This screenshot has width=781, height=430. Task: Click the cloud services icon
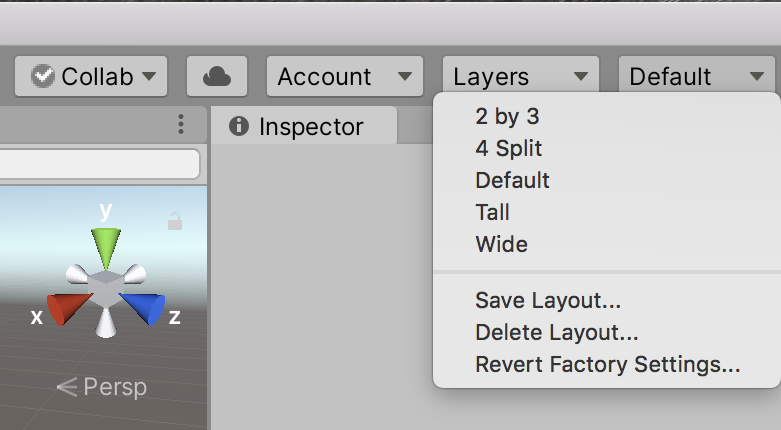[217, 76]
